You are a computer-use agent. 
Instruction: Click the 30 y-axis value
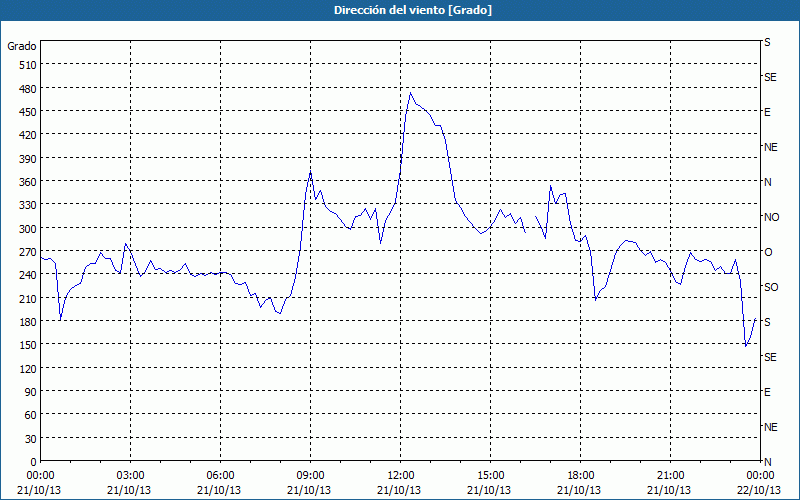[x=31, y=439]
